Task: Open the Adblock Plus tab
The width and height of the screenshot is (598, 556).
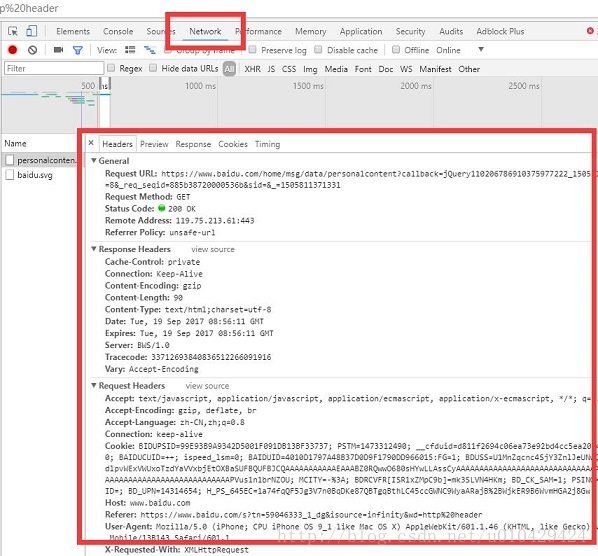Action: (500, 31)
